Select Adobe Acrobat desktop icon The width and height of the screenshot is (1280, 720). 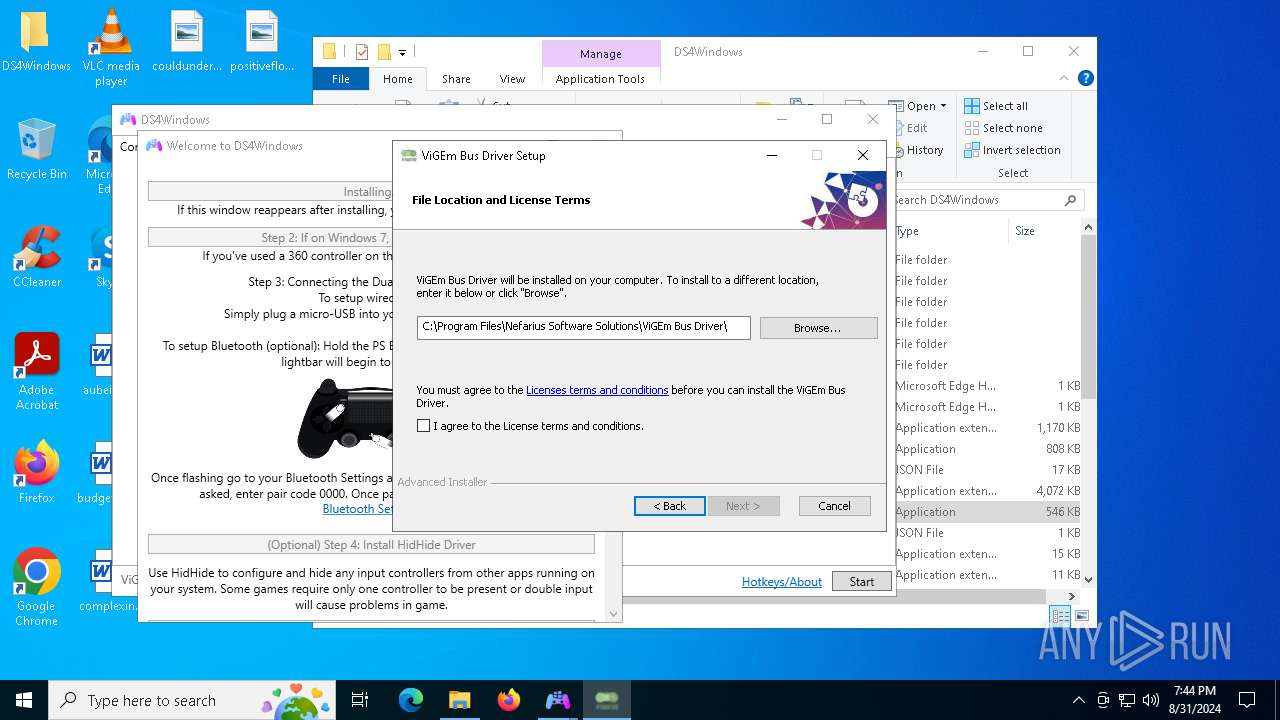36,372
